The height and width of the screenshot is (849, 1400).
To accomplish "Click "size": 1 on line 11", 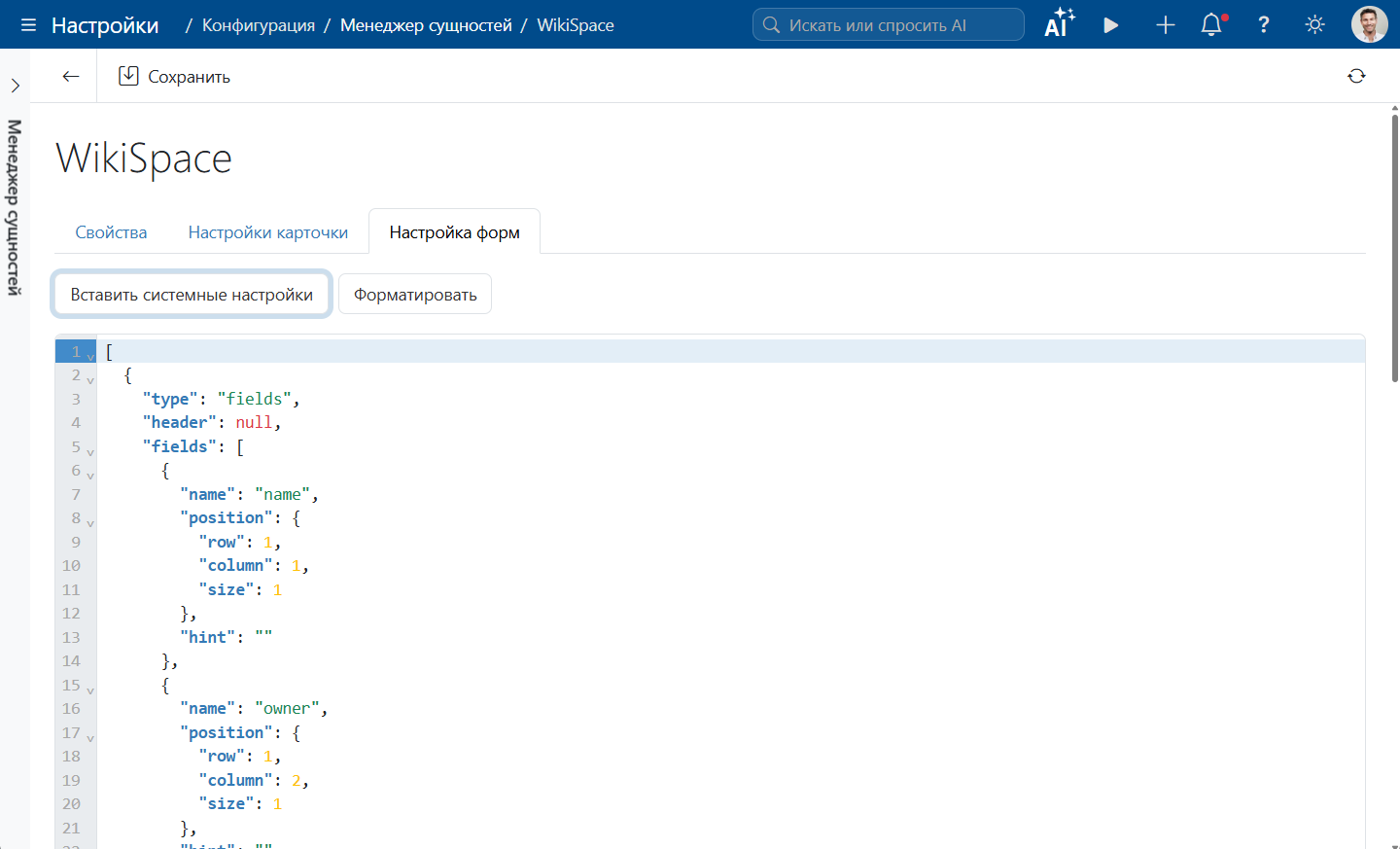I will click(240, 589).
